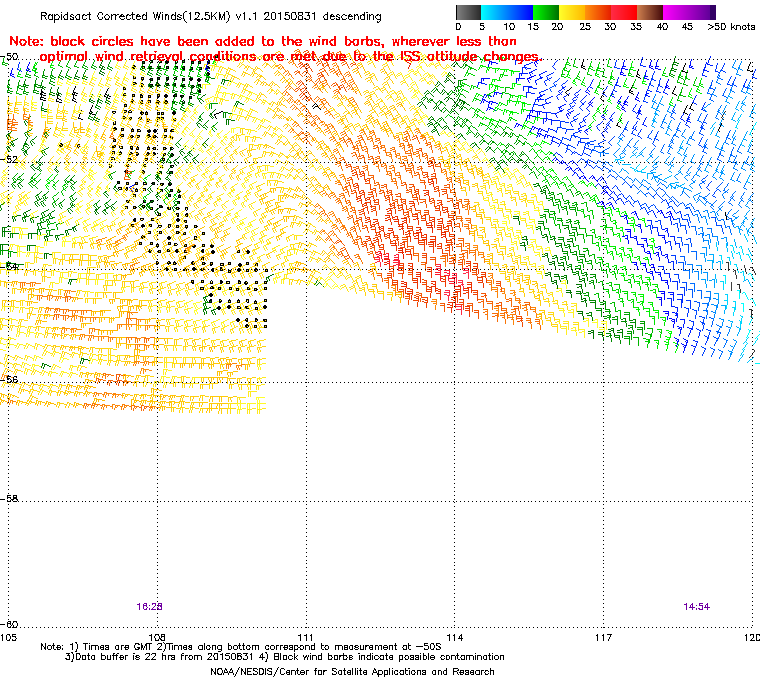Click the red 30-35 knots legend swatch
This screenshot has width=760, height=688.
[x=624, y=12]
